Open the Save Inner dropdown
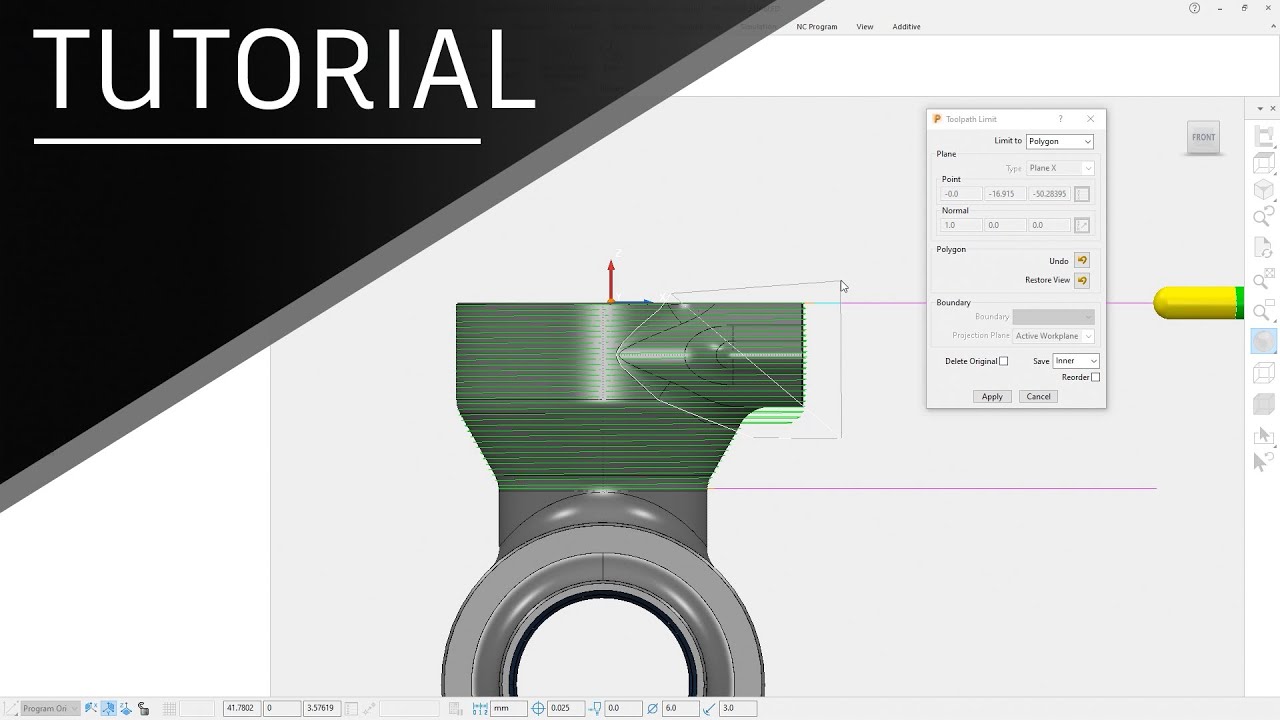The image size is (1280, 720). [1076, 361]
